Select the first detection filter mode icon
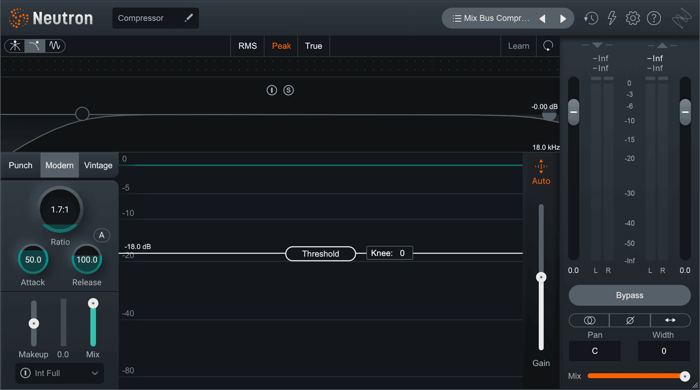The image size is (700, 390). click(15, 46)
